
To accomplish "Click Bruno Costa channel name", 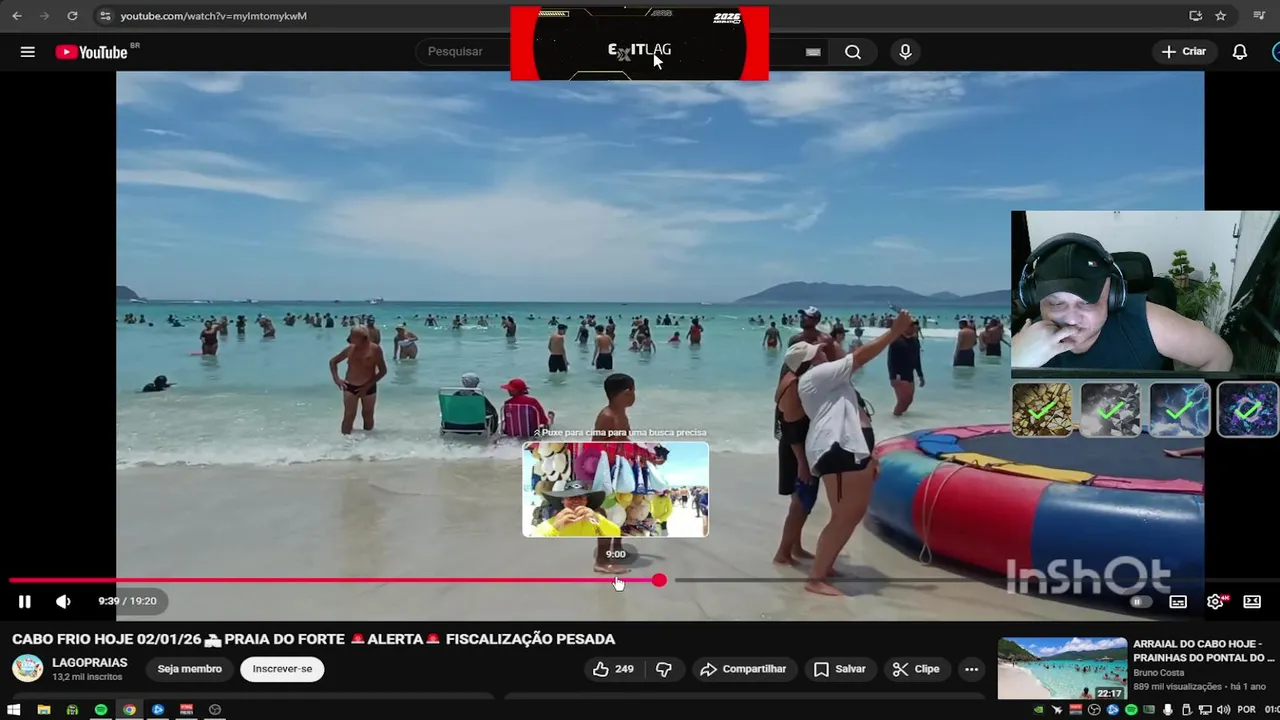I will (1161, 673).
